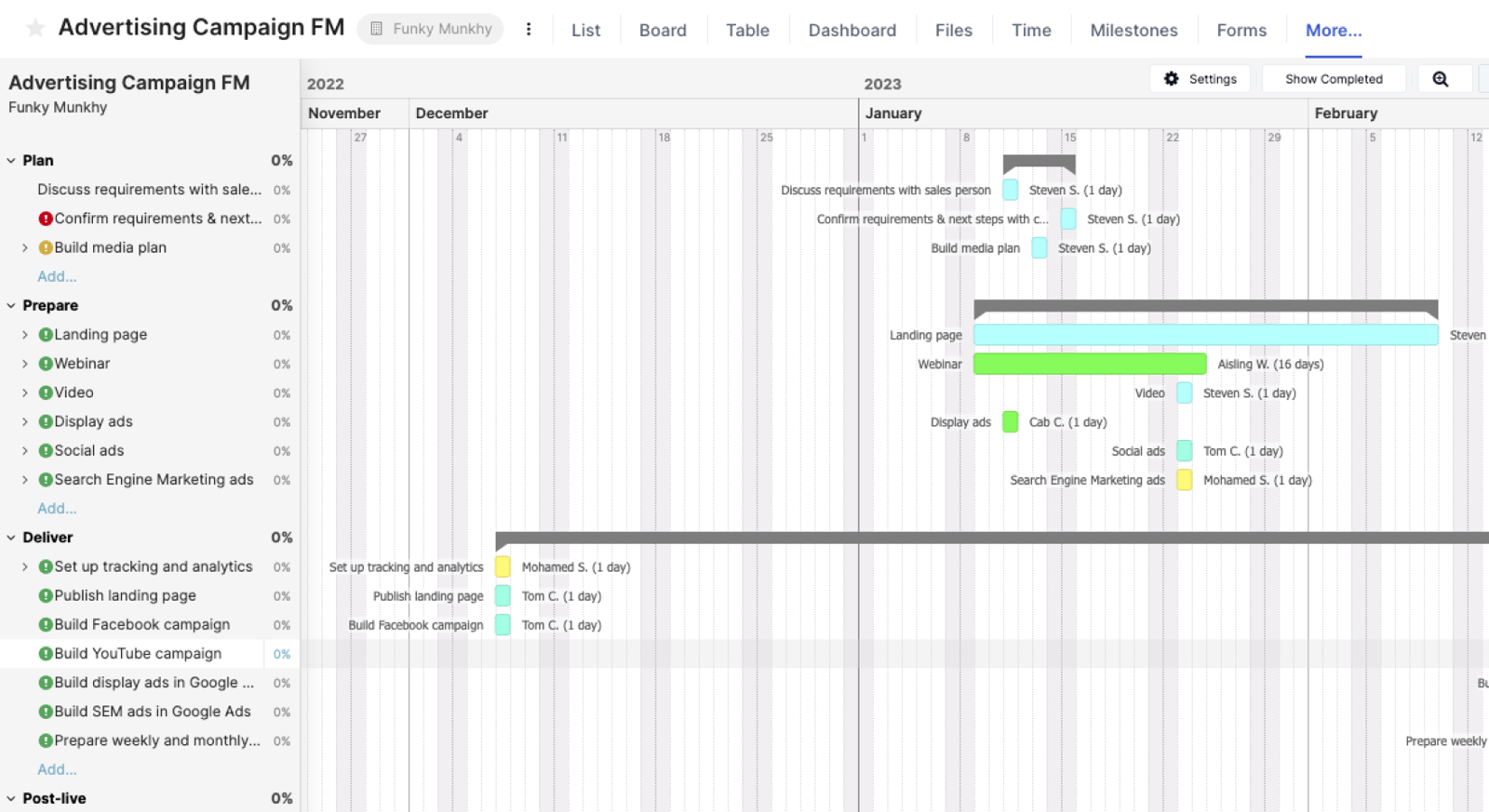1489x812 pixels.
Task: Open the Funky Munkhy workspace chip
Action: (x=431, y=29)
